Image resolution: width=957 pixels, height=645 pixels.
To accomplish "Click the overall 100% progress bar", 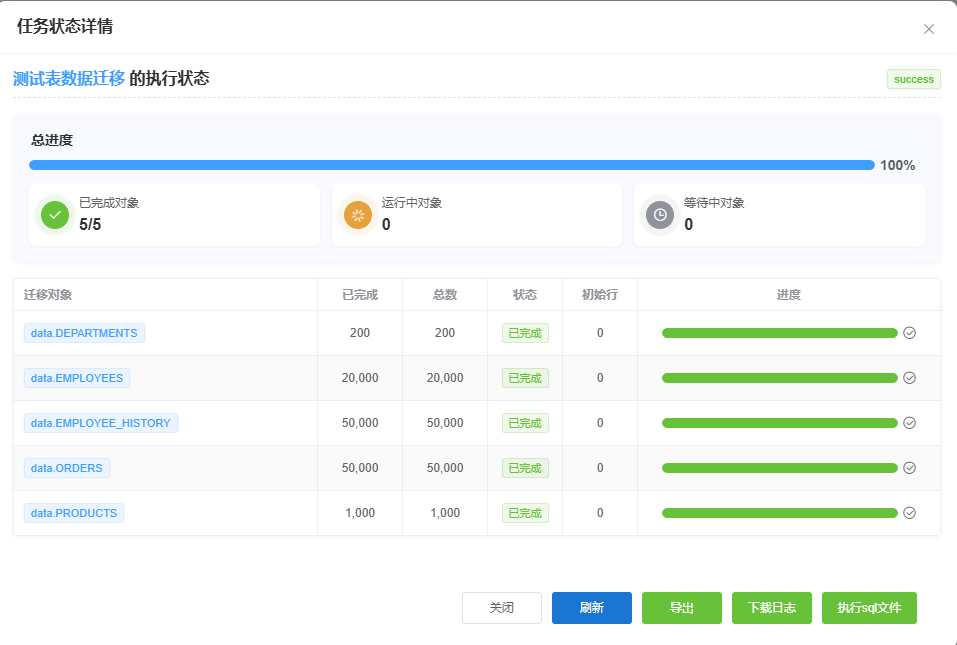I will [451, 165].
